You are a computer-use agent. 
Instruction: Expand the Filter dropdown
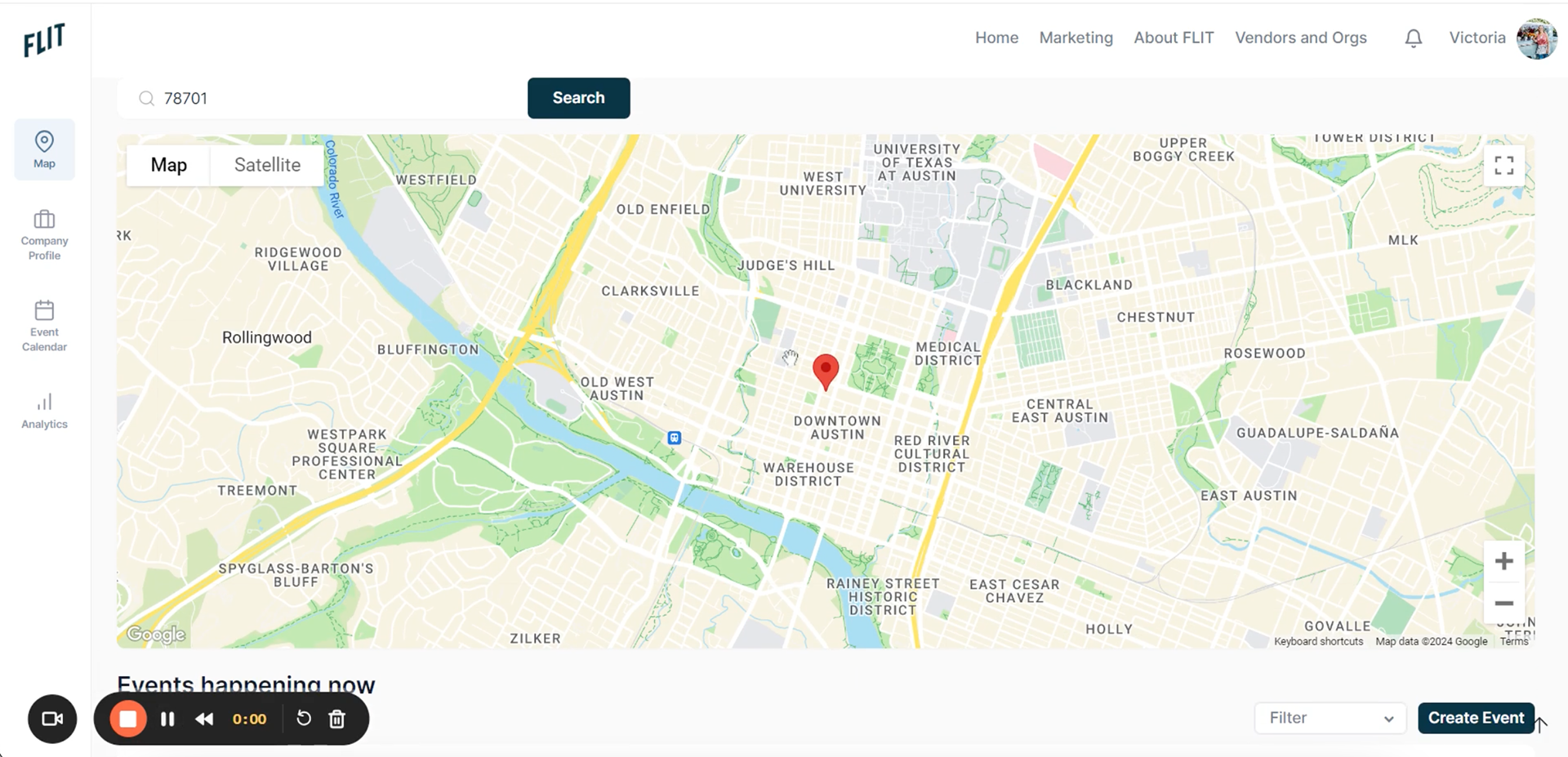click(1330, 718)
